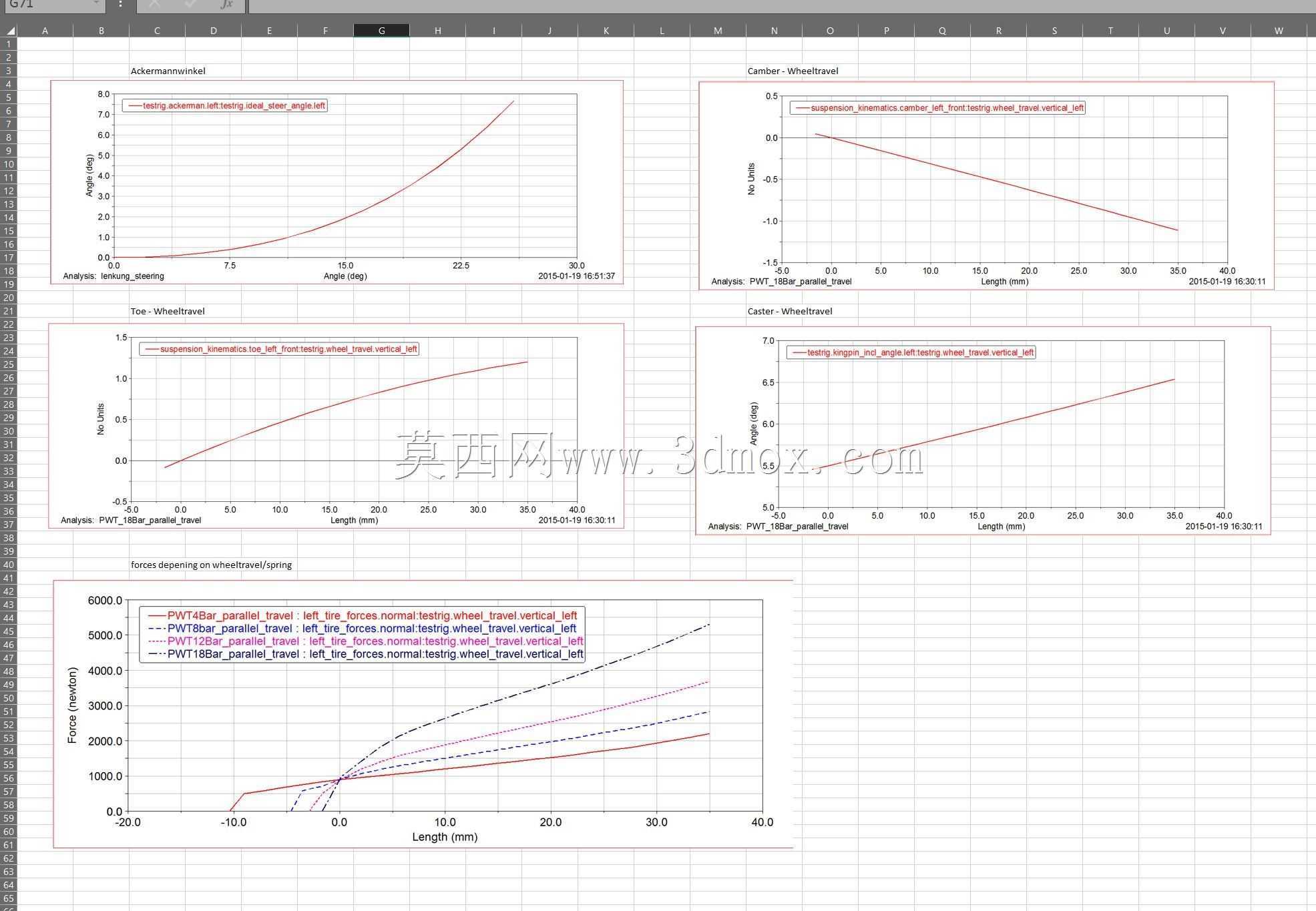Click 'Analysis: PWT_18Bar_parallel_travel' under toe chart
The width and height of the screenshot is (1316, 911).
pyautogui.click(x=131, y=520)
